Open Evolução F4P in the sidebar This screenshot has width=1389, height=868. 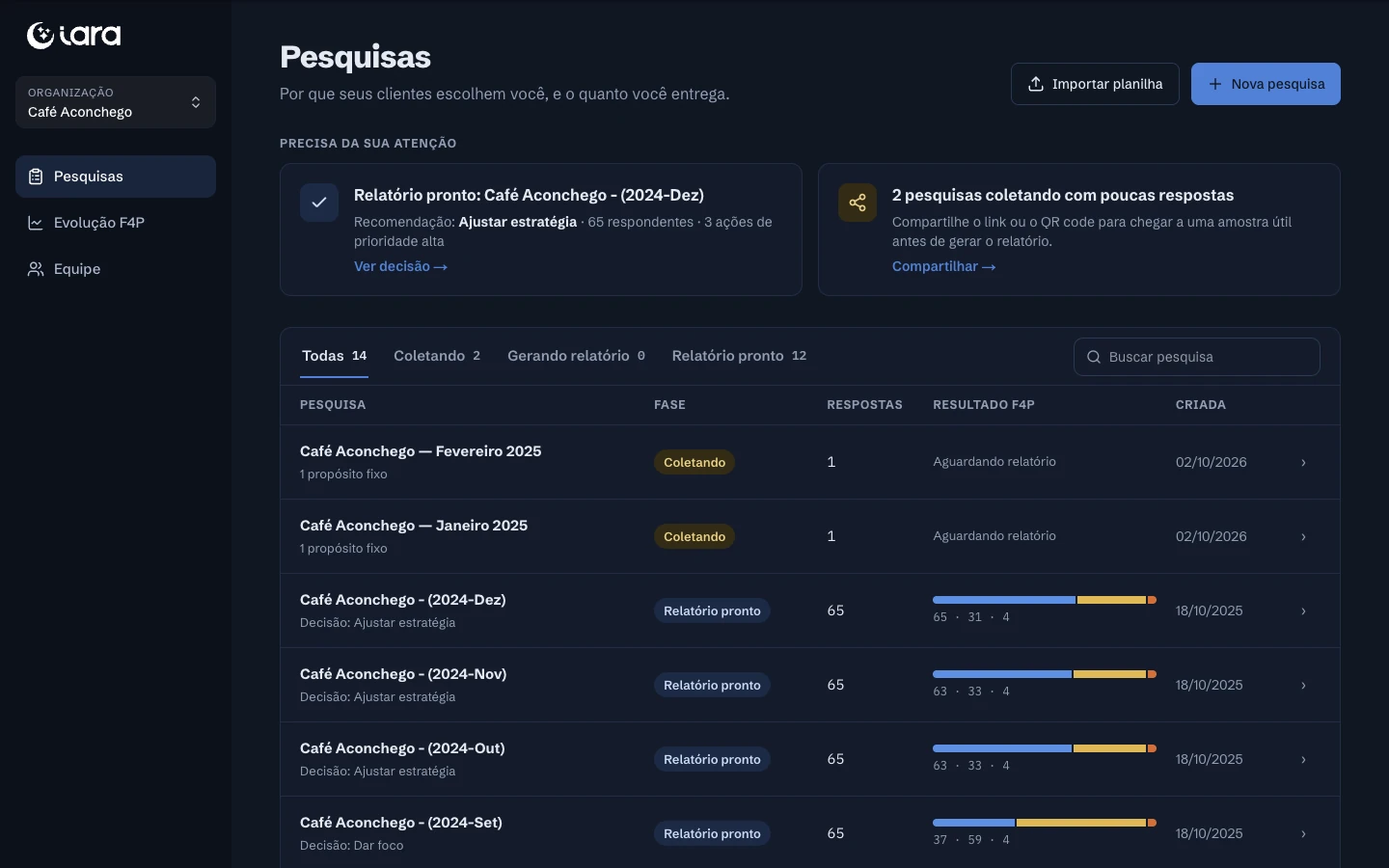pyautogui.click(x=116, y=223)
